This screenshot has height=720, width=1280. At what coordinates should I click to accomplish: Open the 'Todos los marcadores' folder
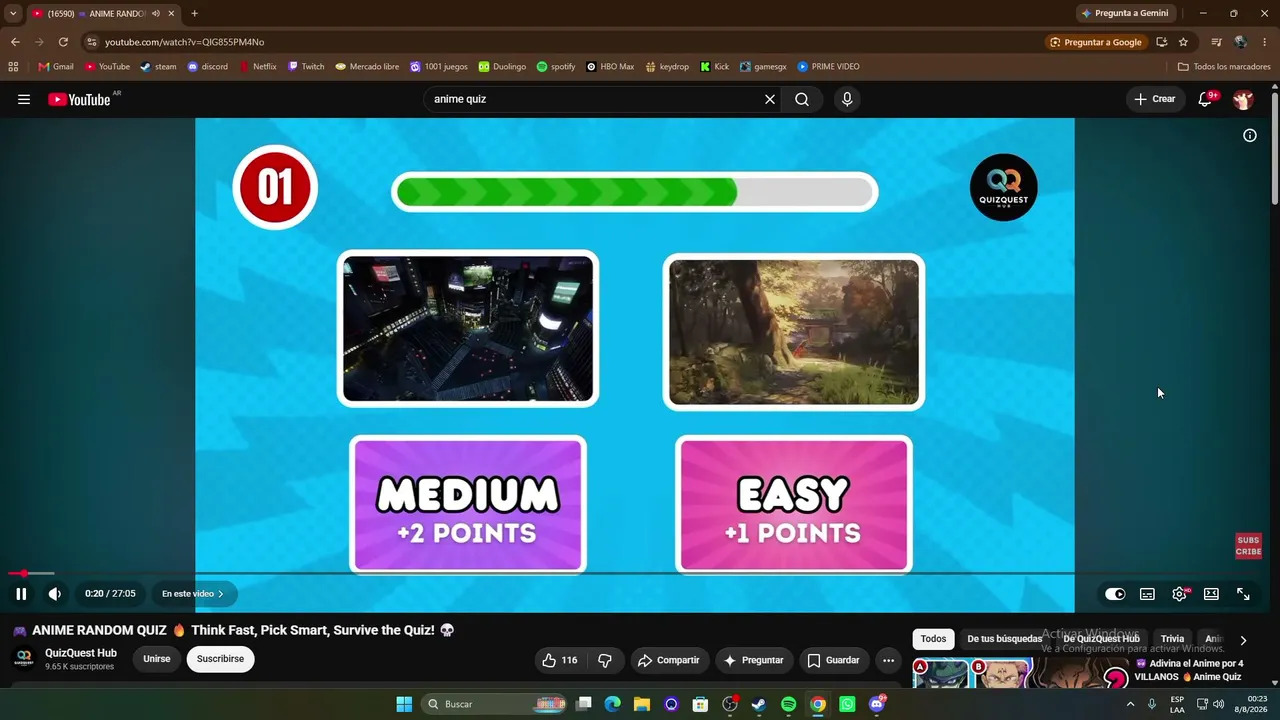point(1224,67)
